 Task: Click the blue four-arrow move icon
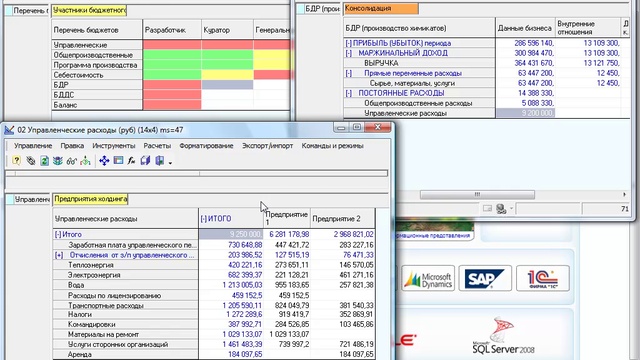pos(104,161)
